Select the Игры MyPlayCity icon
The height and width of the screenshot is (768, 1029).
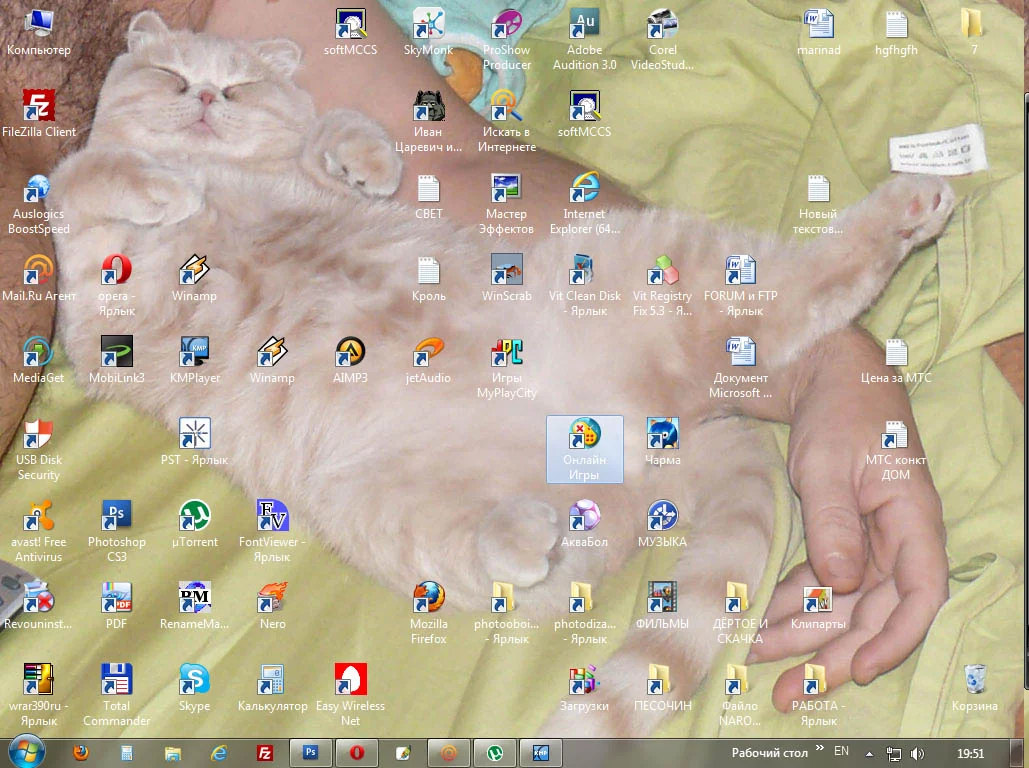click(x=506, y=368)
